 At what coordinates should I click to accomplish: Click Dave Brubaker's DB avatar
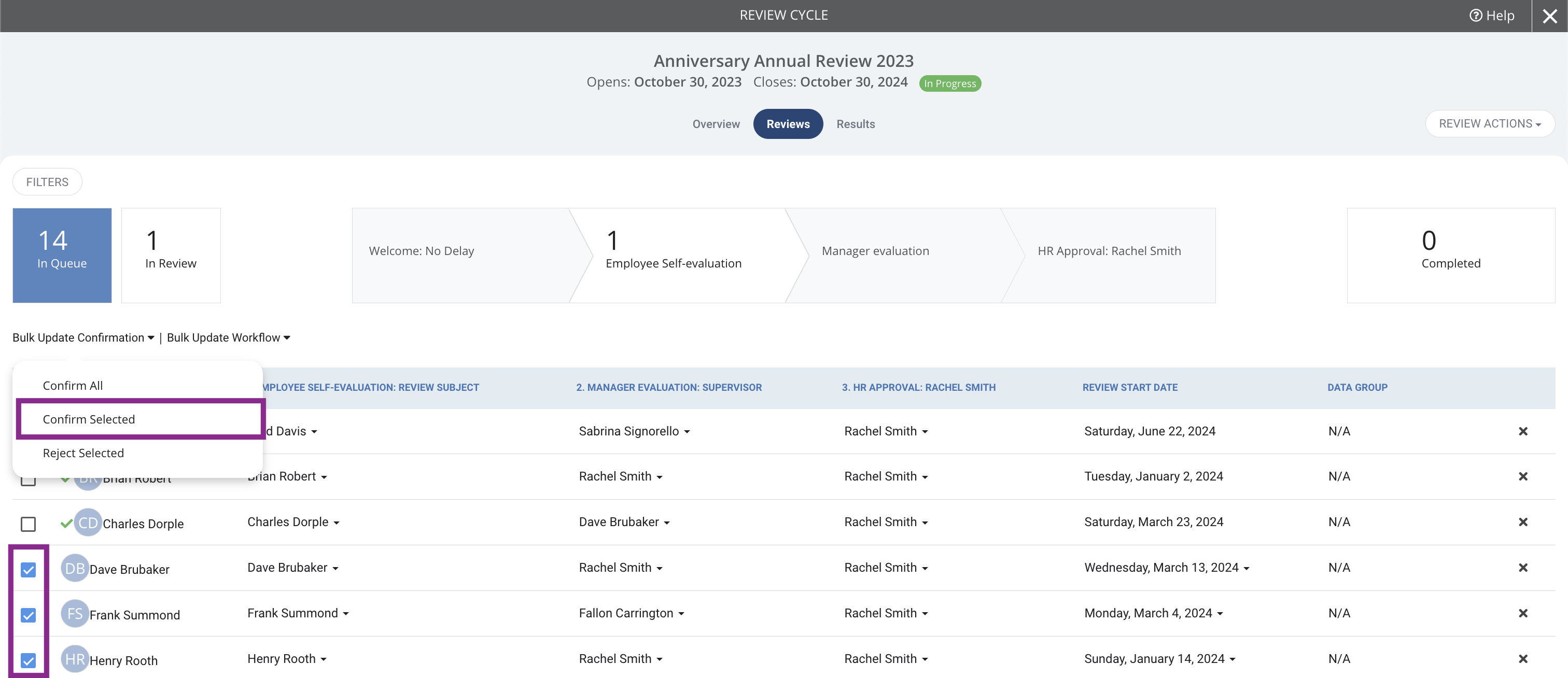[x=75, y=569]
